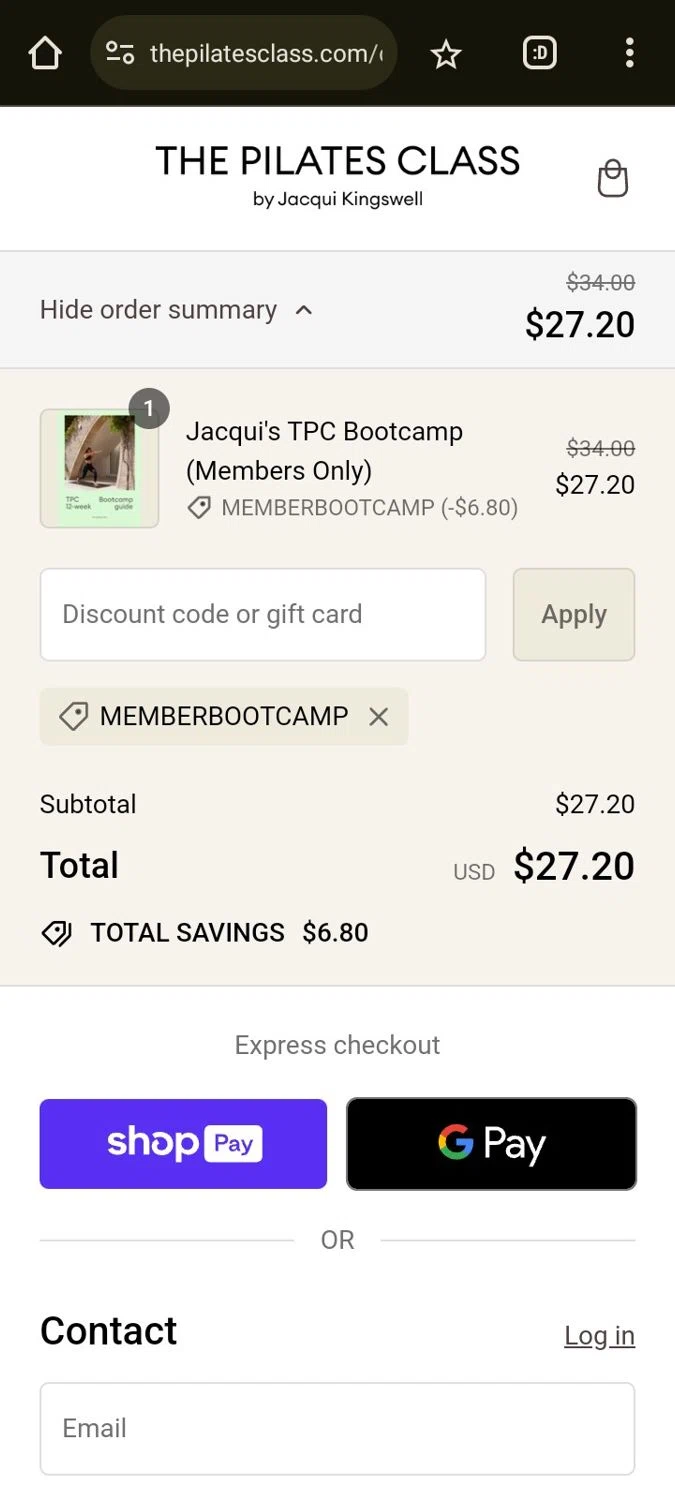Image resolution: width=675 pixels, height=1500 pixels.
Task: Focus the Email input field
Action: tap(337, 1428)
